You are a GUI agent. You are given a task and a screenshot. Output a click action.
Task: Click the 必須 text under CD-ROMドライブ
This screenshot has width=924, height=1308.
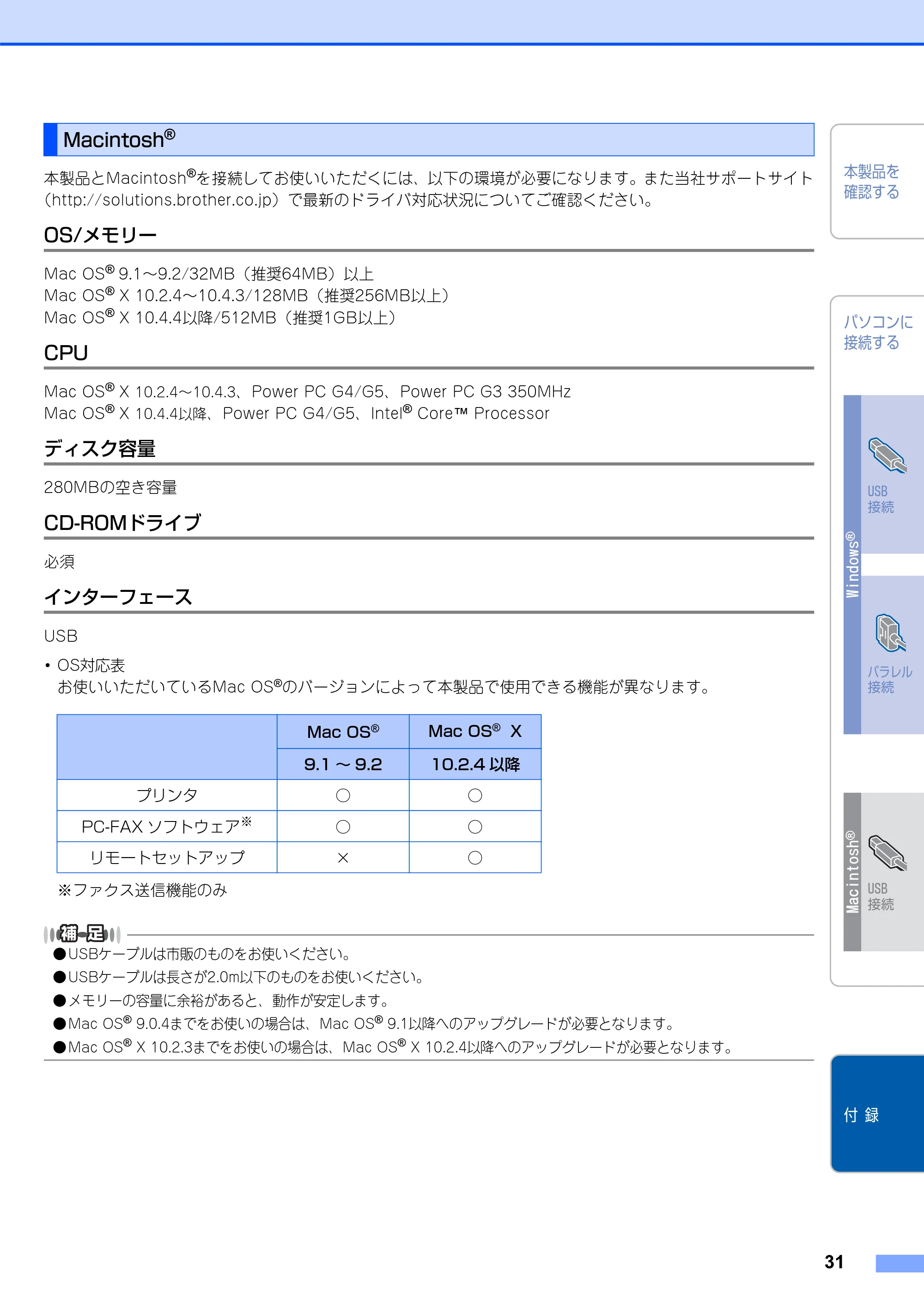click(x=59, y=562)
